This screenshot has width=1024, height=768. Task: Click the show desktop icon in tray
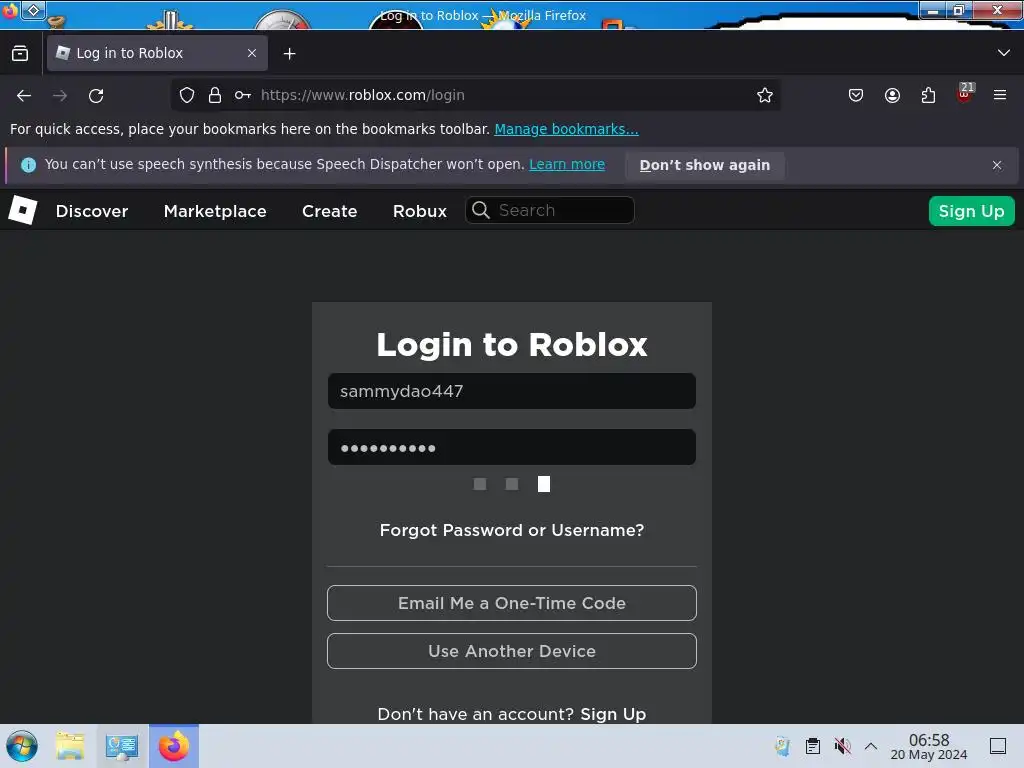[x=998, y=746]
